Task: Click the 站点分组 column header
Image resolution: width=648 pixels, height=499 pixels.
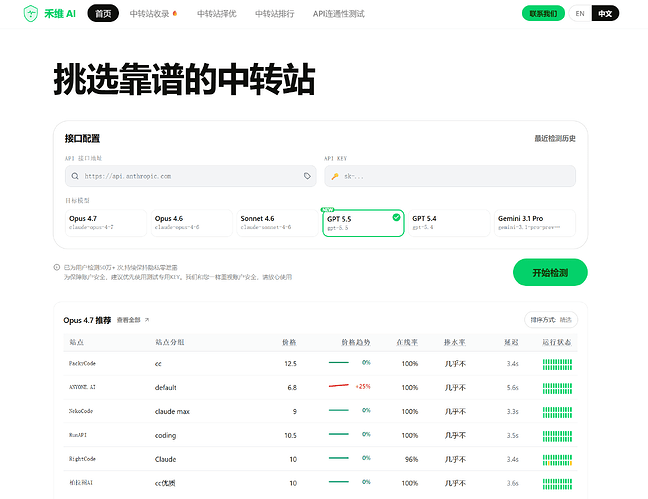Action: pyautogui.click(x=169, y=342)
